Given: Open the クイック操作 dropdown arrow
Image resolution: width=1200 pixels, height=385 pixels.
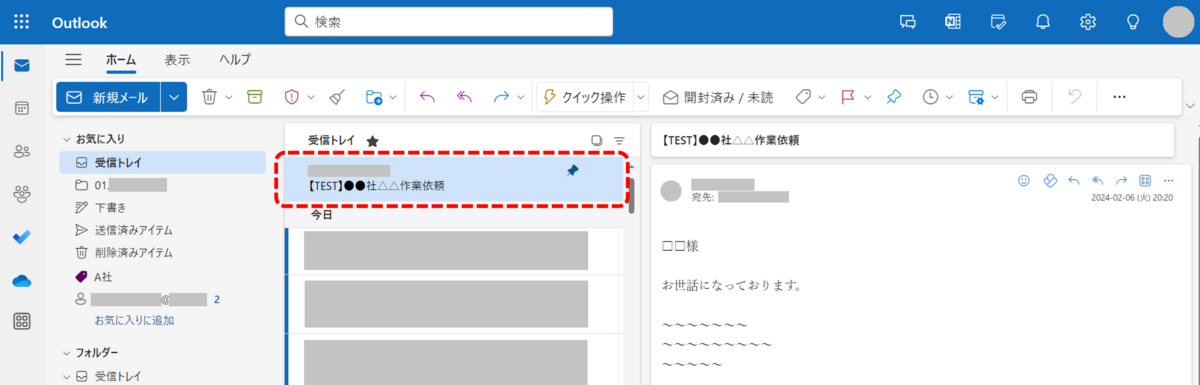Looking at the screenshot, I should pos(641,97).
